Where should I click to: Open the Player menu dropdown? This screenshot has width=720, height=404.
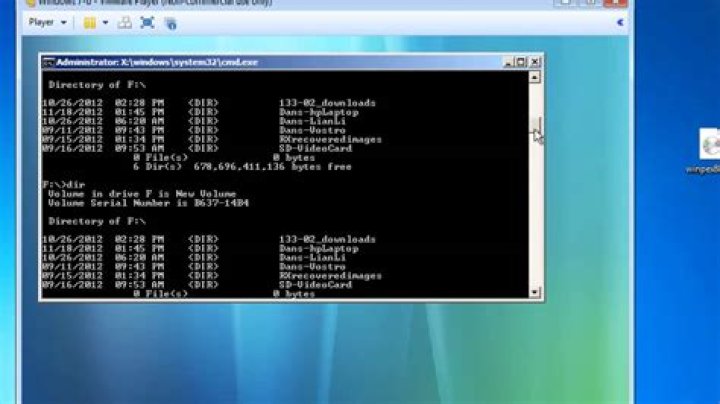click(x=47, y=22)
